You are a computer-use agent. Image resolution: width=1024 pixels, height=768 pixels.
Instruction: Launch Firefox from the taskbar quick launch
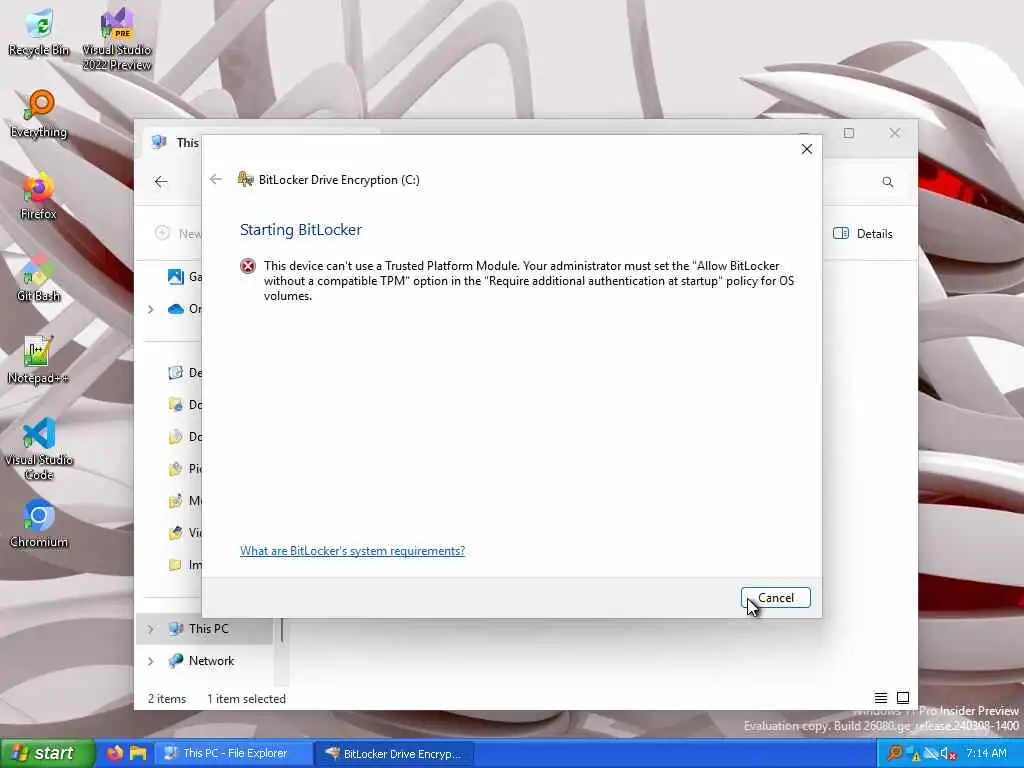point(115,753)
